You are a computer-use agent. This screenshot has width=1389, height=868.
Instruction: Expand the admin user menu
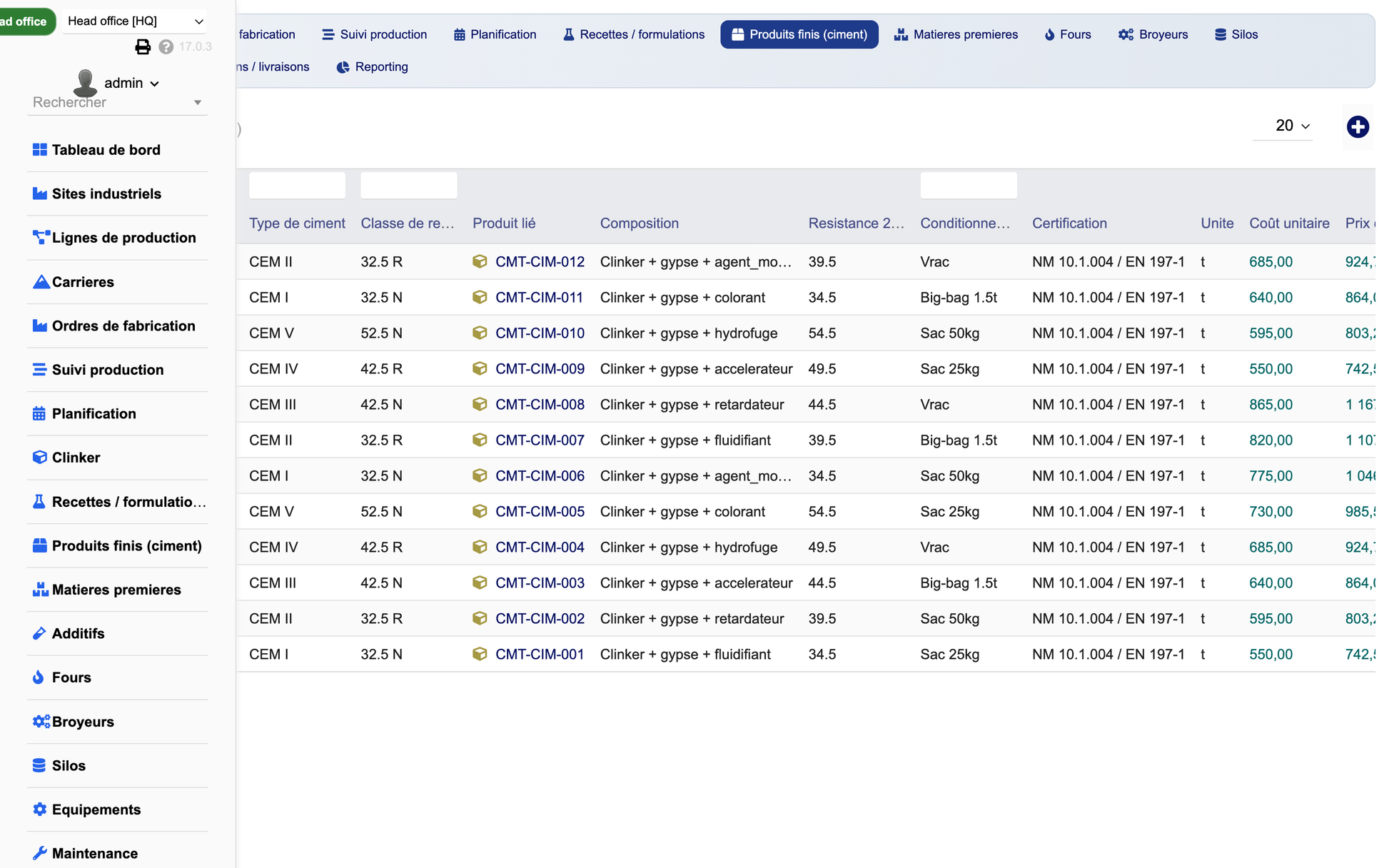click(x=131, y=84)
